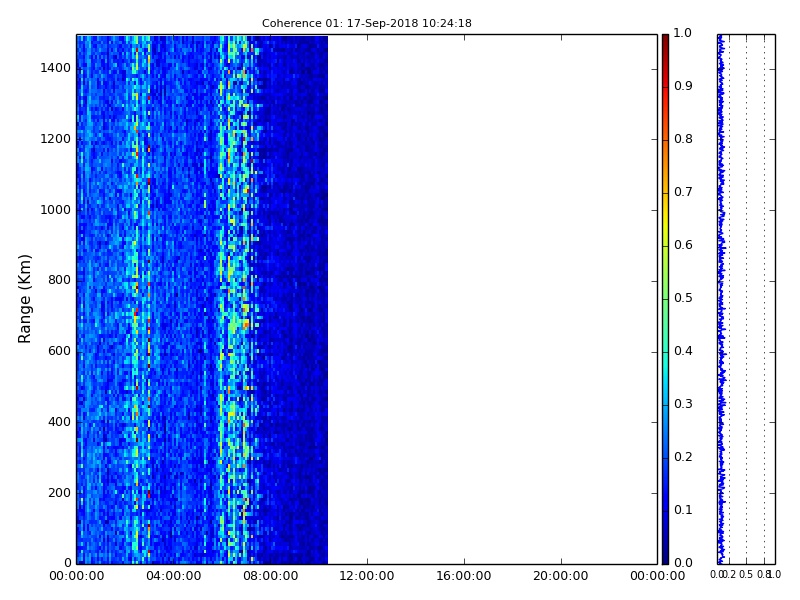Viewport: 800px width, 600px height.
Task: Click the coherence heatmap data region
Action: click(202, 299)
